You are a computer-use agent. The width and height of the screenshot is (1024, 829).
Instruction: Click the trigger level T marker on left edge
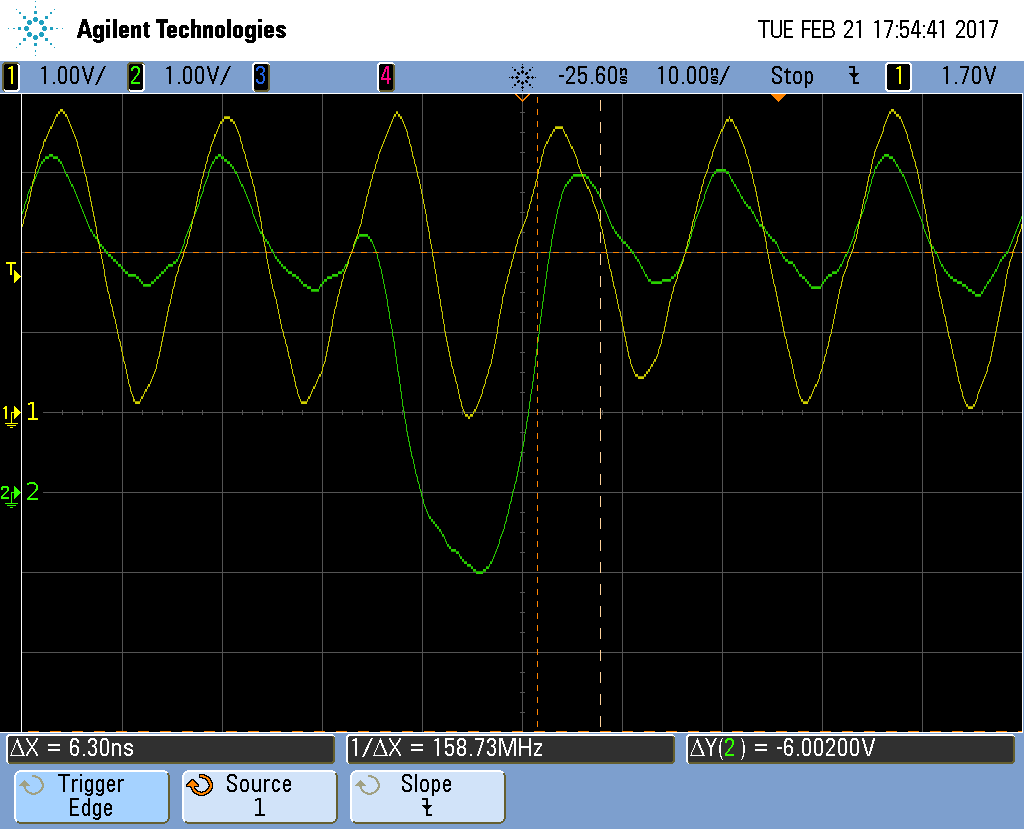(13, 271)
